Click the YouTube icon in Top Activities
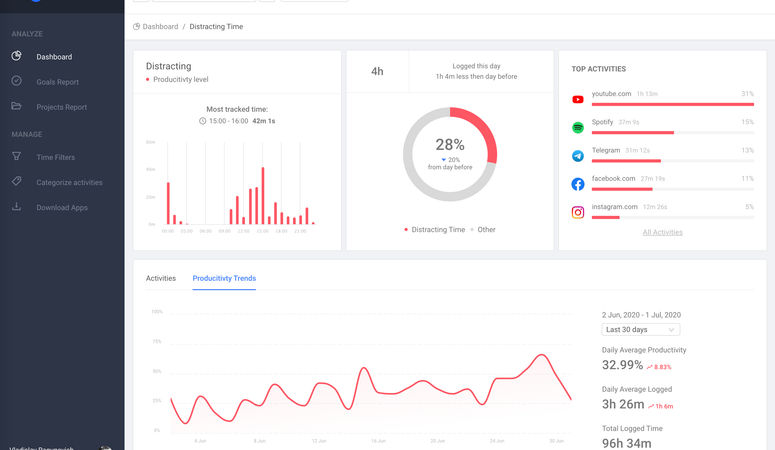Image resolution: width=775 pixels, height=450 pixels. (578, 99)
